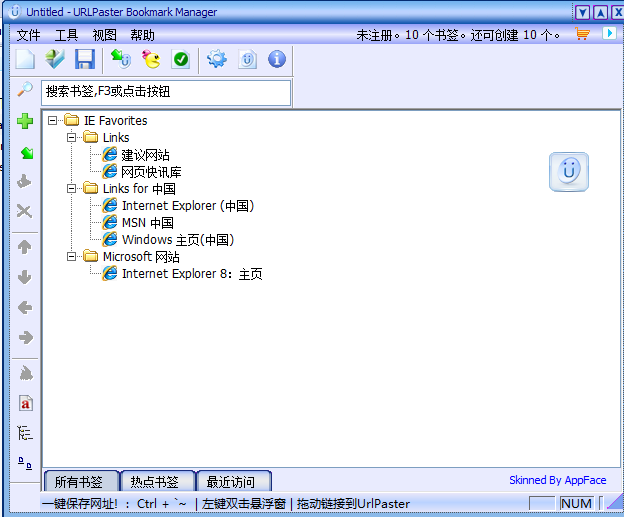Click the gray sidebar icon above letter a
The image size is (624, 517).
pyautogui.click(x=26, y=373)
